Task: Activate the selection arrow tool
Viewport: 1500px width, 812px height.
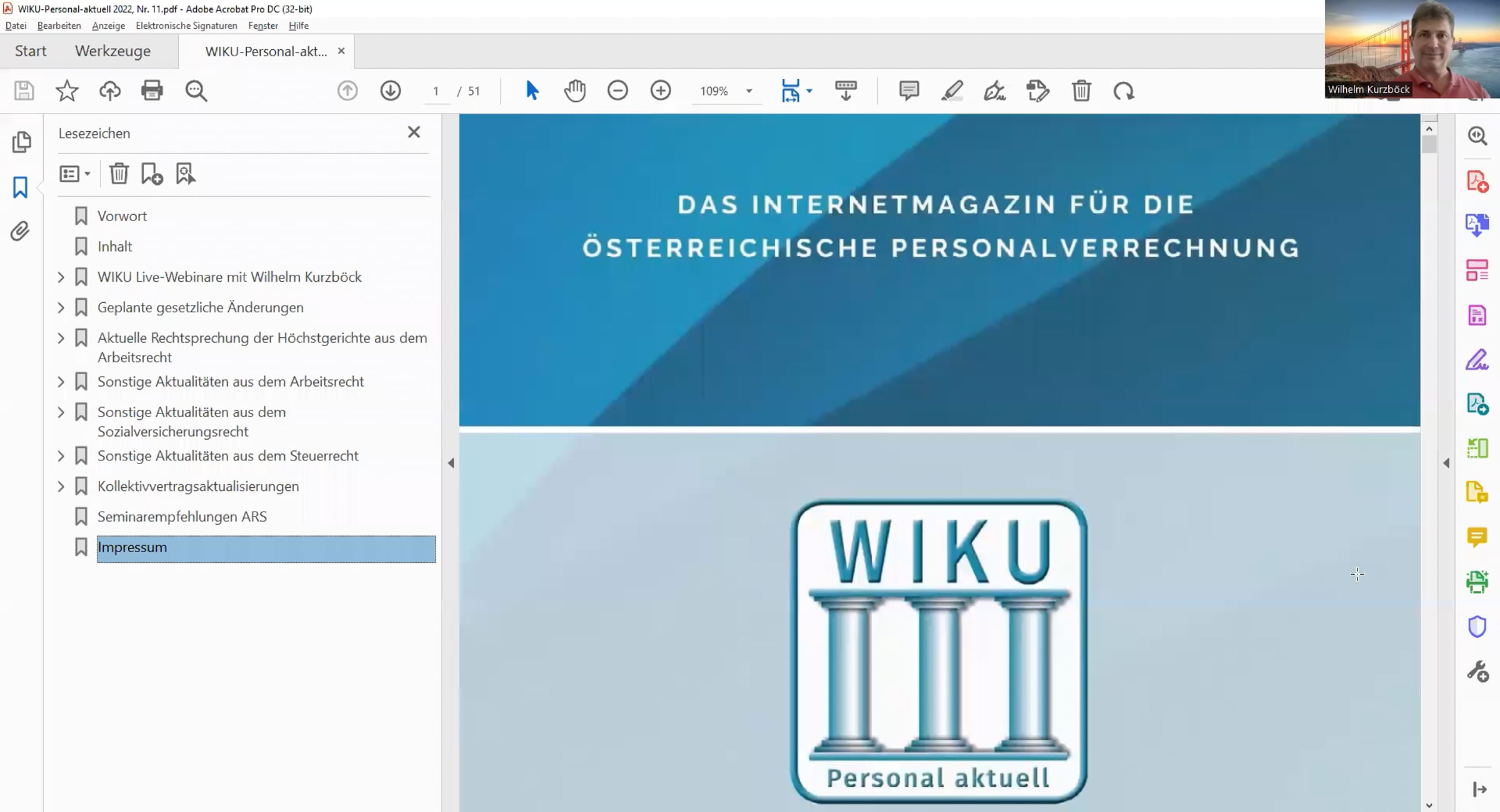Action: [x=532, y=91]
